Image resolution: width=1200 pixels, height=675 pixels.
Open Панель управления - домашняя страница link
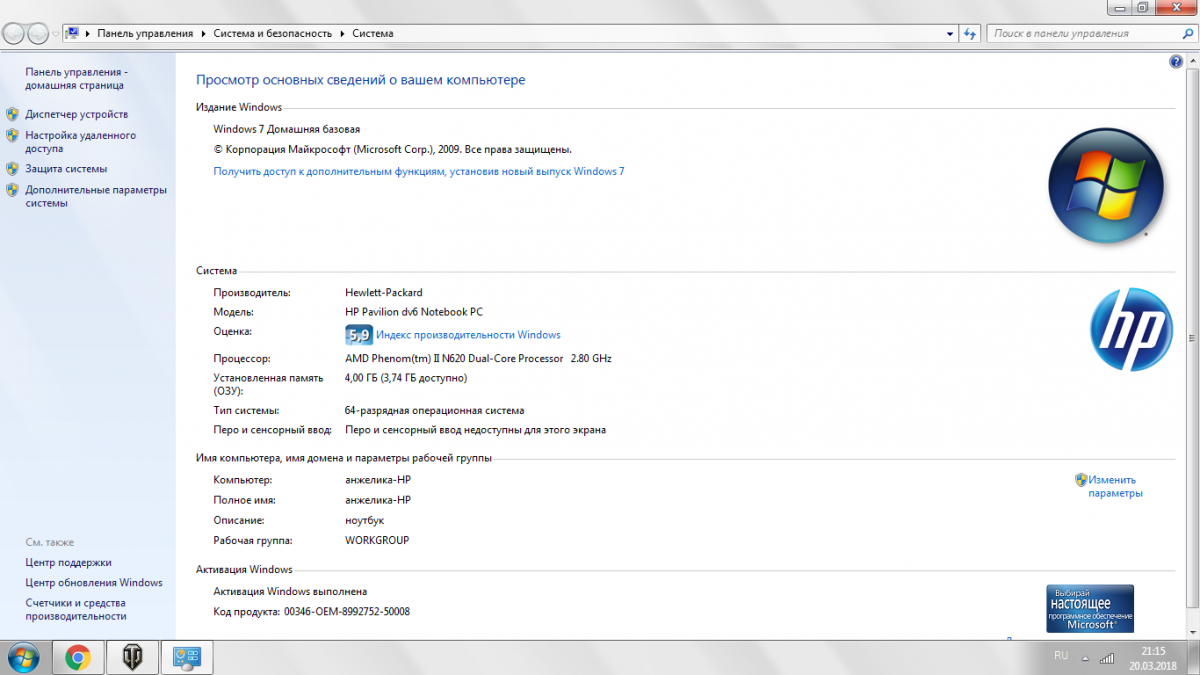tap(76, 79)
